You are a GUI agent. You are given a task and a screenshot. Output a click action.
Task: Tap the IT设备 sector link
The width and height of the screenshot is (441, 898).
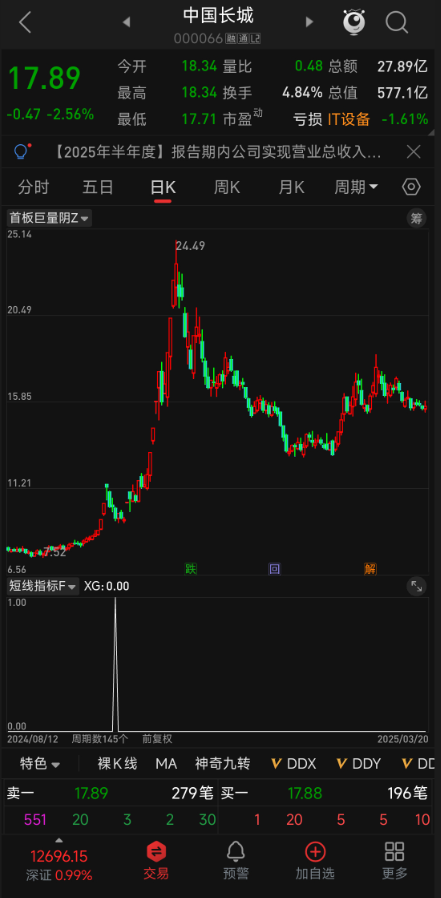[x=349, y=119]
